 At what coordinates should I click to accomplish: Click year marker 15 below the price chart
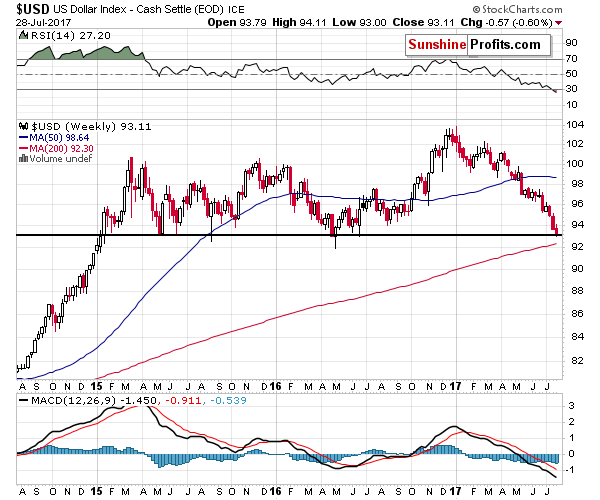coord(96,386)
